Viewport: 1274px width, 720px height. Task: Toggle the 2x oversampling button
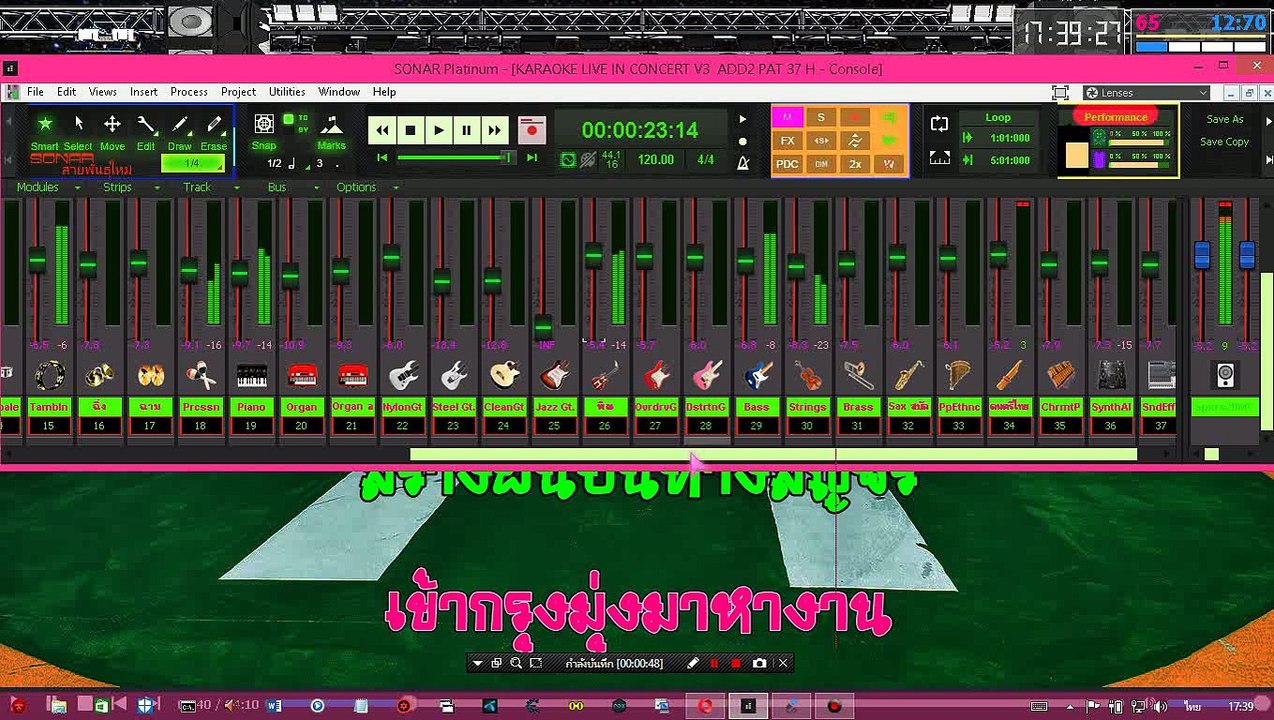coord(855,164)
